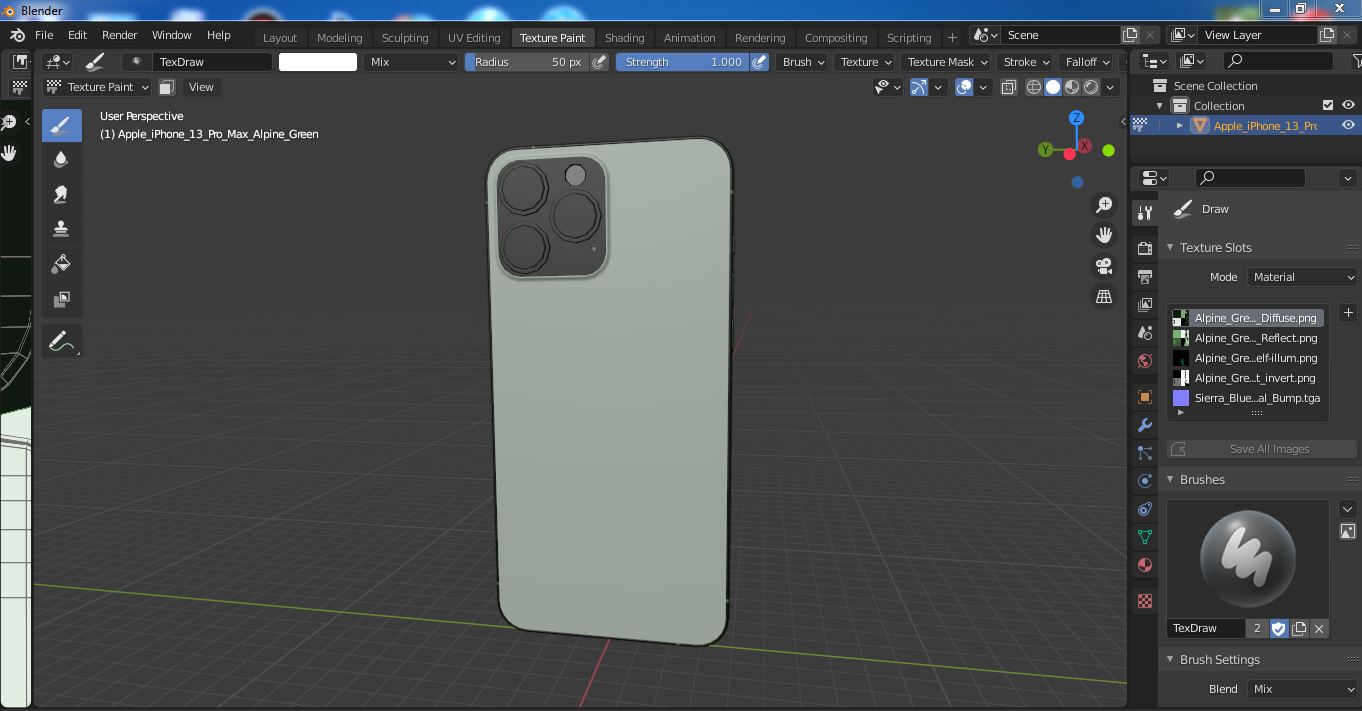The height and width of the screenshot is (711, 1362).
Task: Open the Mix blend mode dropdown in header
Action: click(x=411, y=62)
